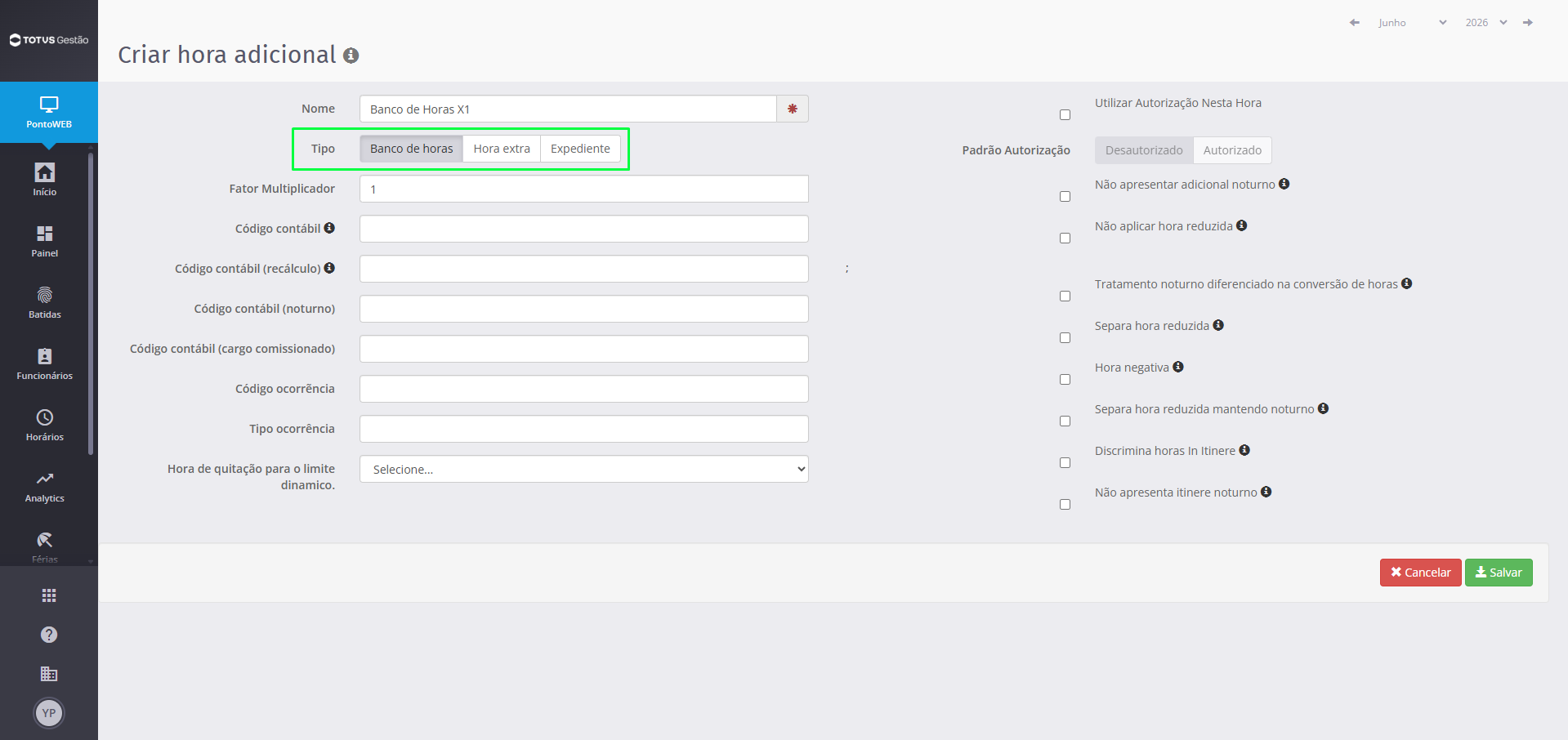Check Não aplicar hora reduzida
This screenshot has height=740, width=1568.
pos(1065,238)
